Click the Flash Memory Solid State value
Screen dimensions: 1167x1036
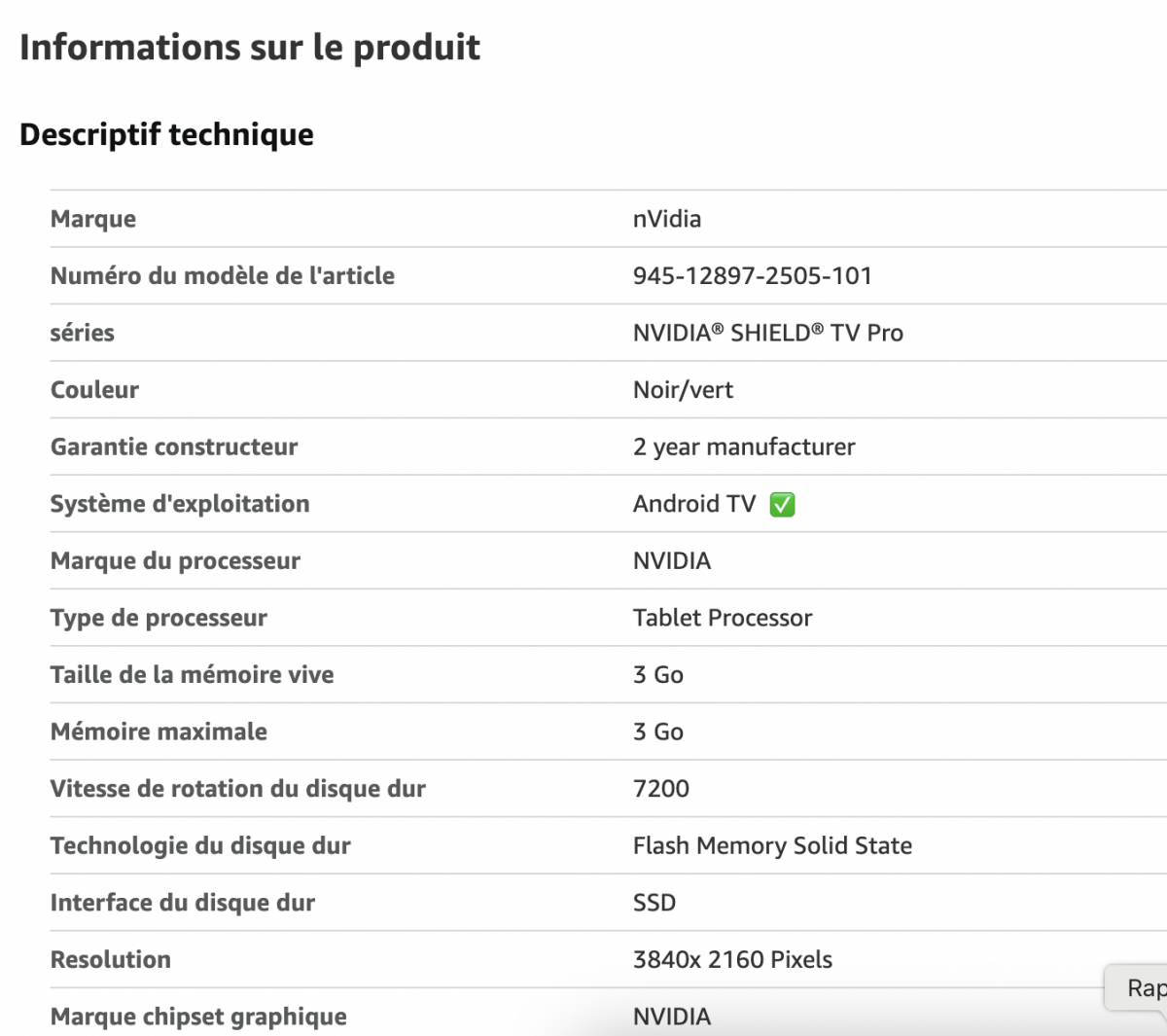772,846
